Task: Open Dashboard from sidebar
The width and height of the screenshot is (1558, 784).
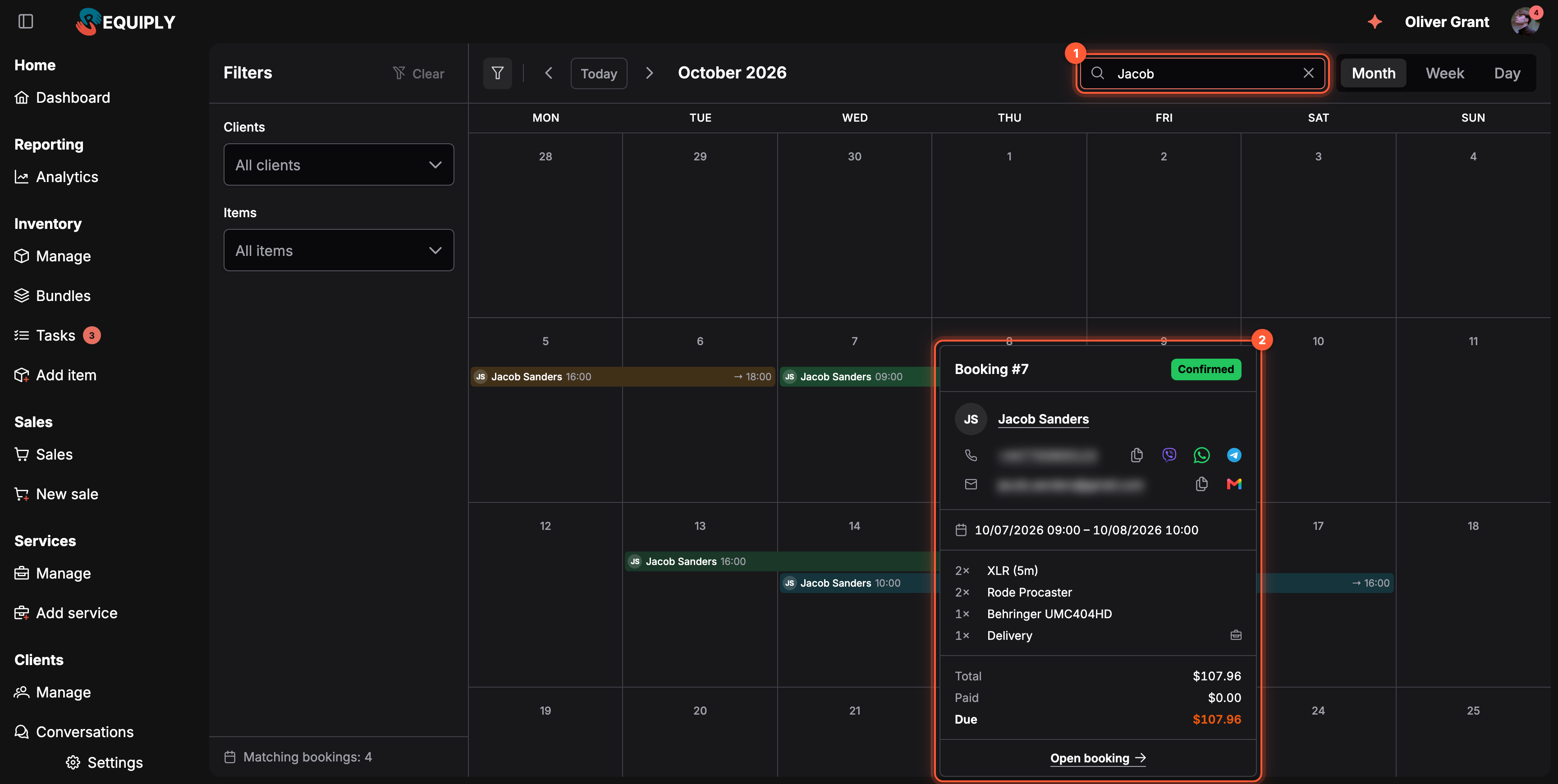Action: click(62, 97)
